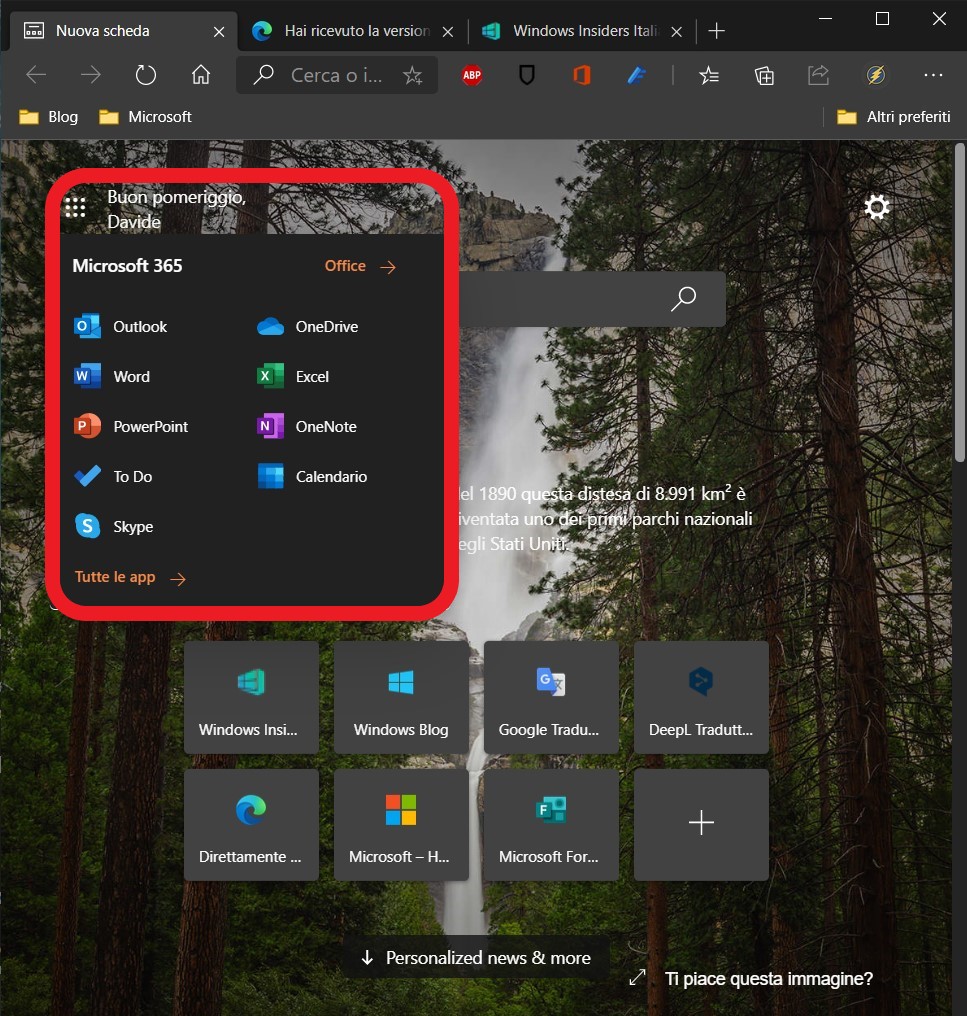Open the Office extension icon

[582, 75]
